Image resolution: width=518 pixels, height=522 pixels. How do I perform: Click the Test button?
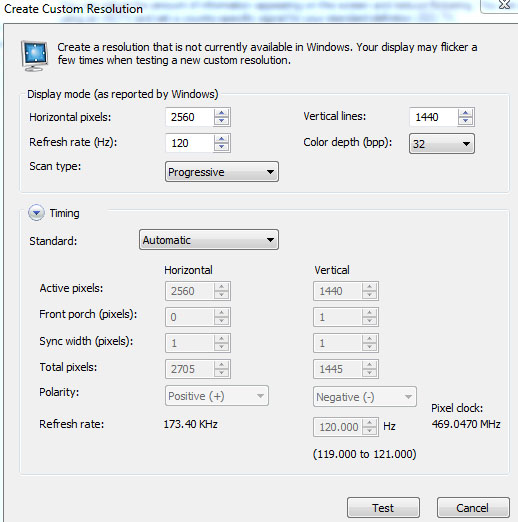383,508
